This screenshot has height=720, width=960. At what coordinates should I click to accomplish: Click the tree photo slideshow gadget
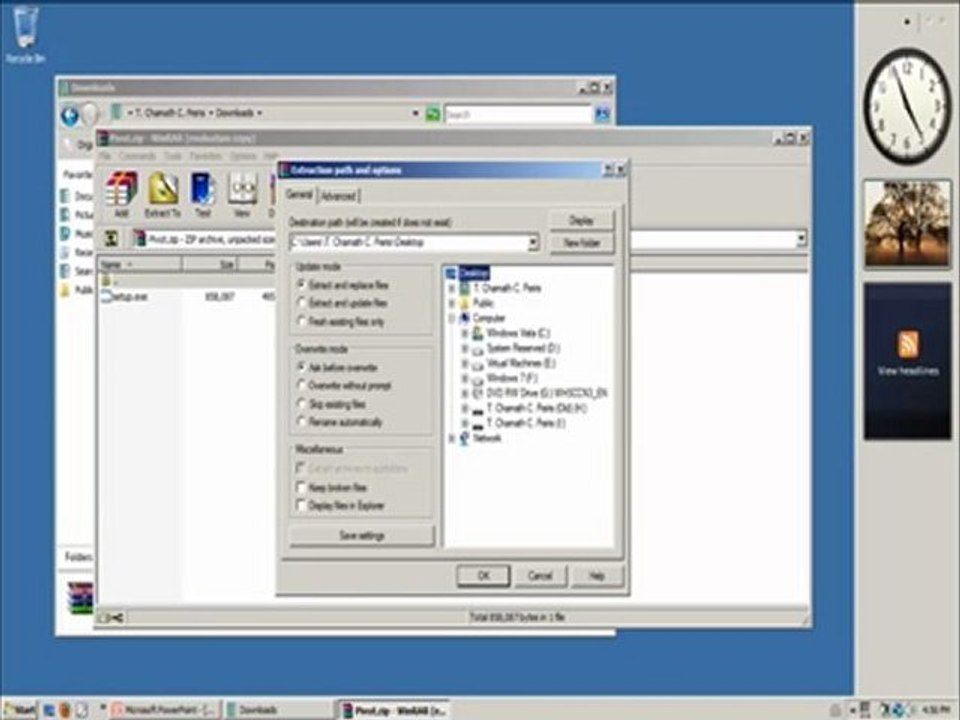(x=907, y=224)
